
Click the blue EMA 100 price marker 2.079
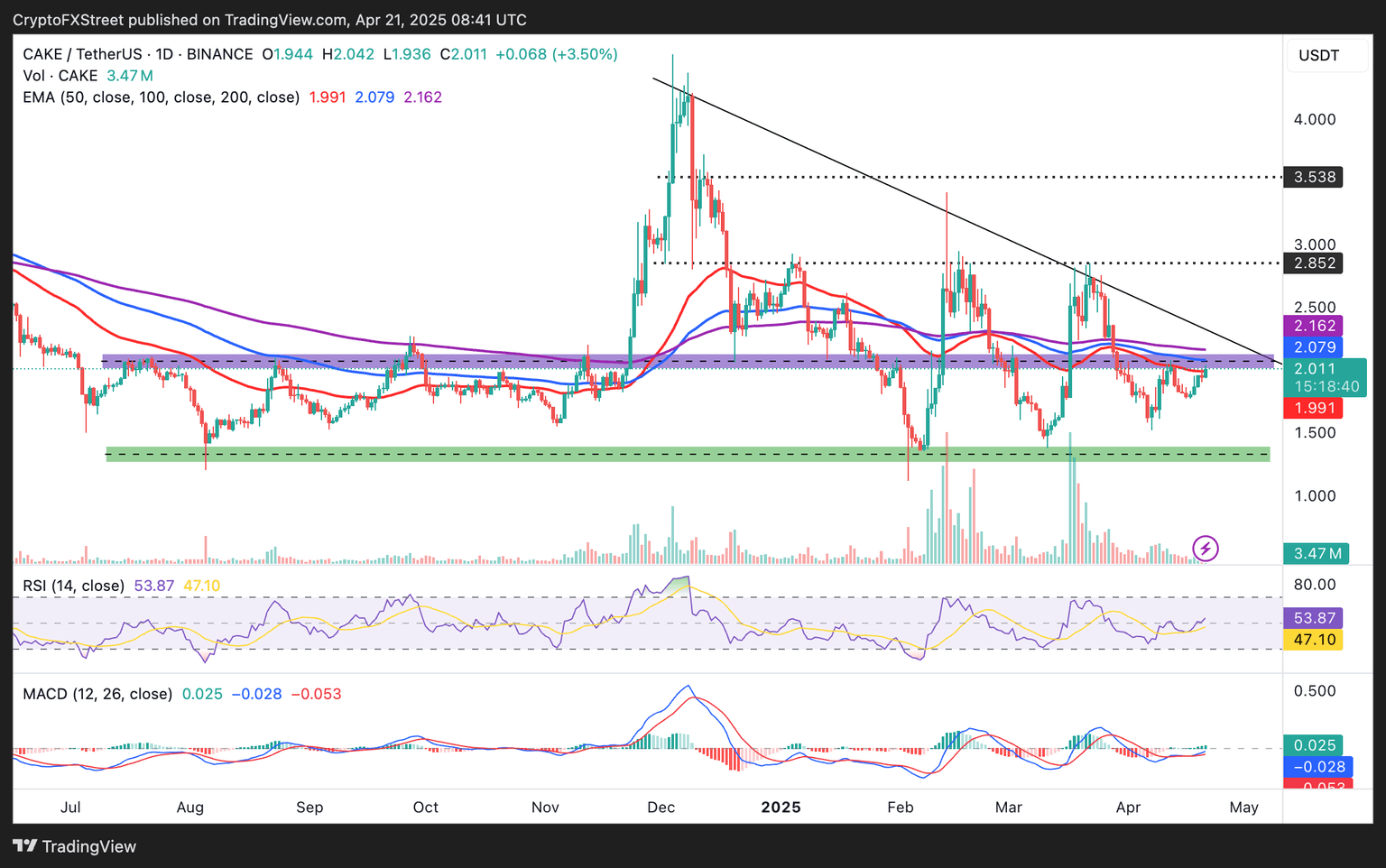point(1315,346)
